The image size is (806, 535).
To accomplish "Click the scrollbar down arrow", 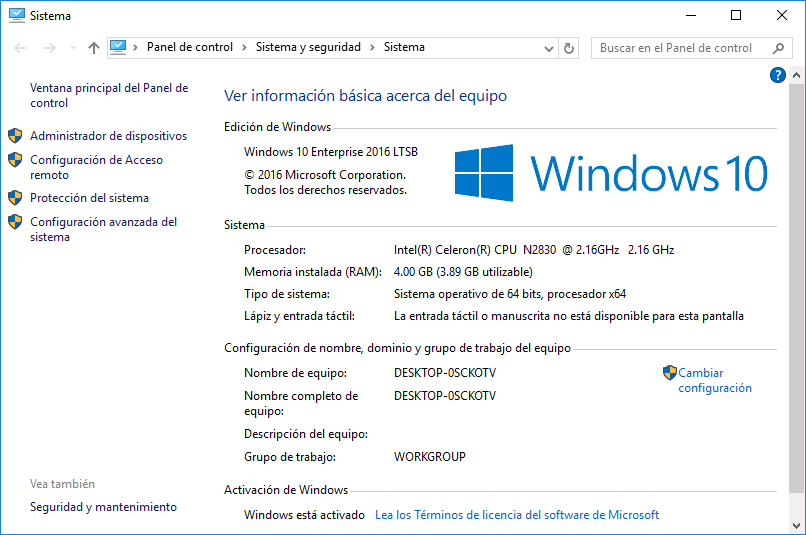I will tap(797, 526).
